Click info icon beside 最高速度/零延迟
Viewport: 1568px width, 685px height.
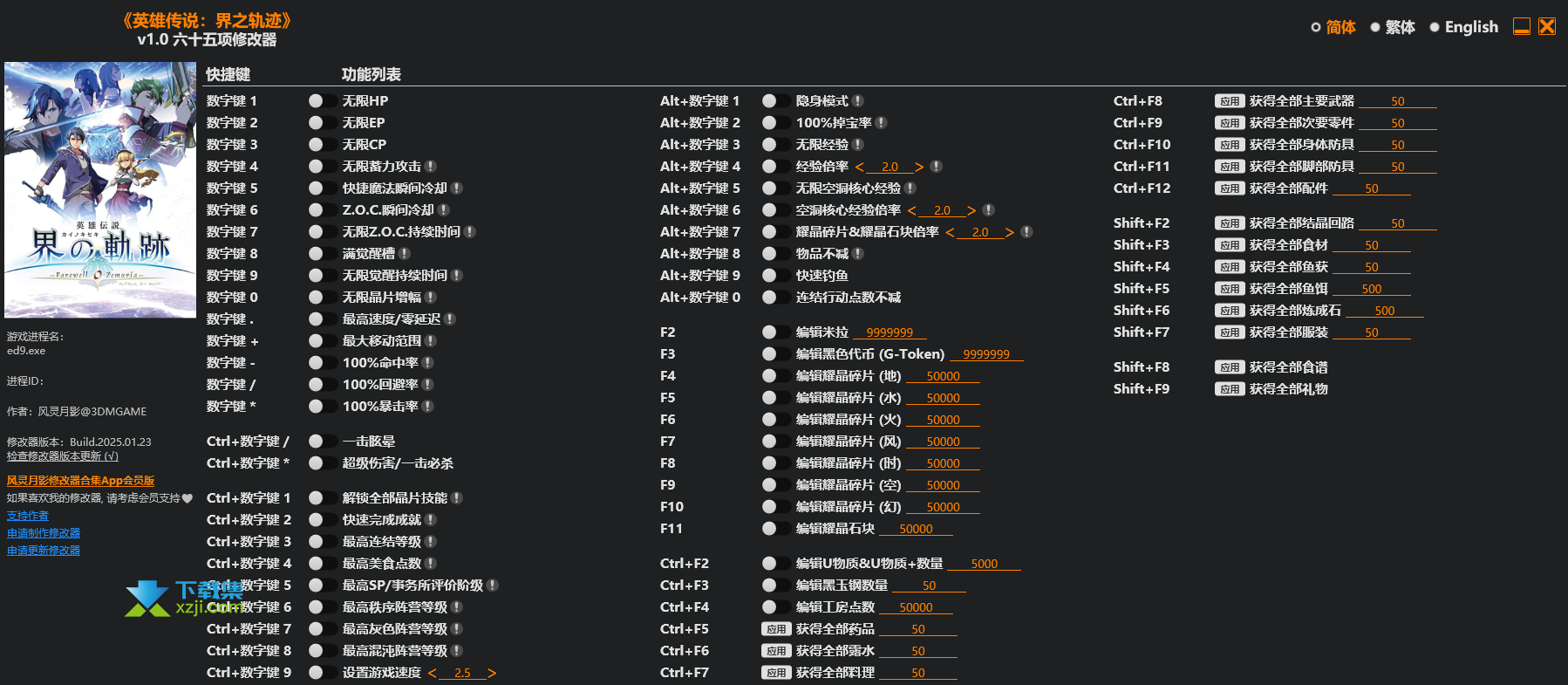pyautogui.click(x=450, y=319)
